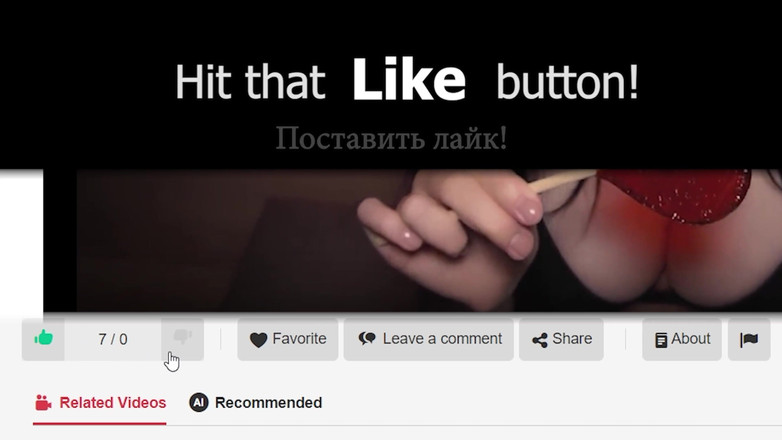782x440 pixels.
Task: Switch to the Recommended tab
Action: (x=255, y=403)
